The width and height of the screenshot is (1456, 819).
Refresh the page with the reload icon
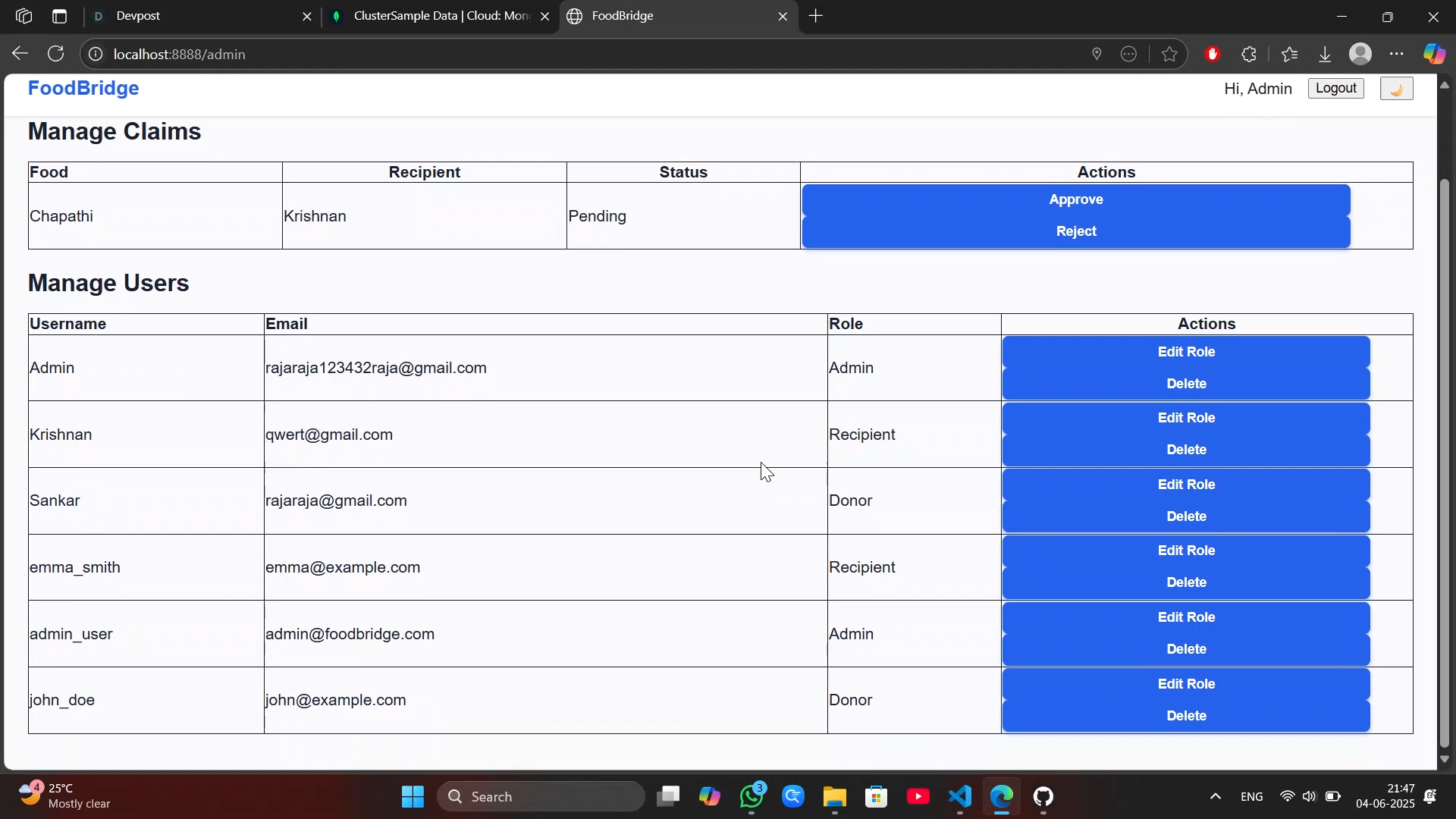[x=56, y=54]
